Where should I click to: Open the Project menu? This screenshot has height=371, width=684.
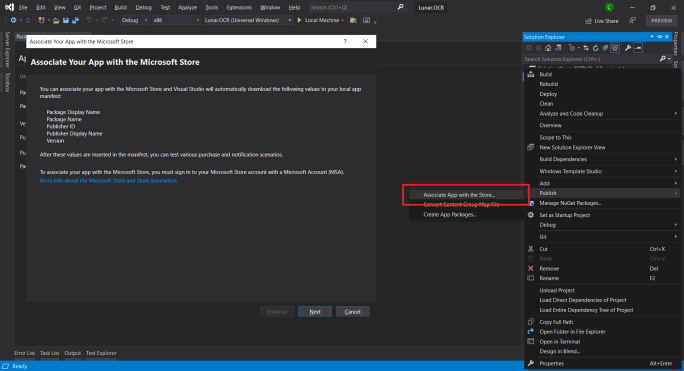pos(98,7)
